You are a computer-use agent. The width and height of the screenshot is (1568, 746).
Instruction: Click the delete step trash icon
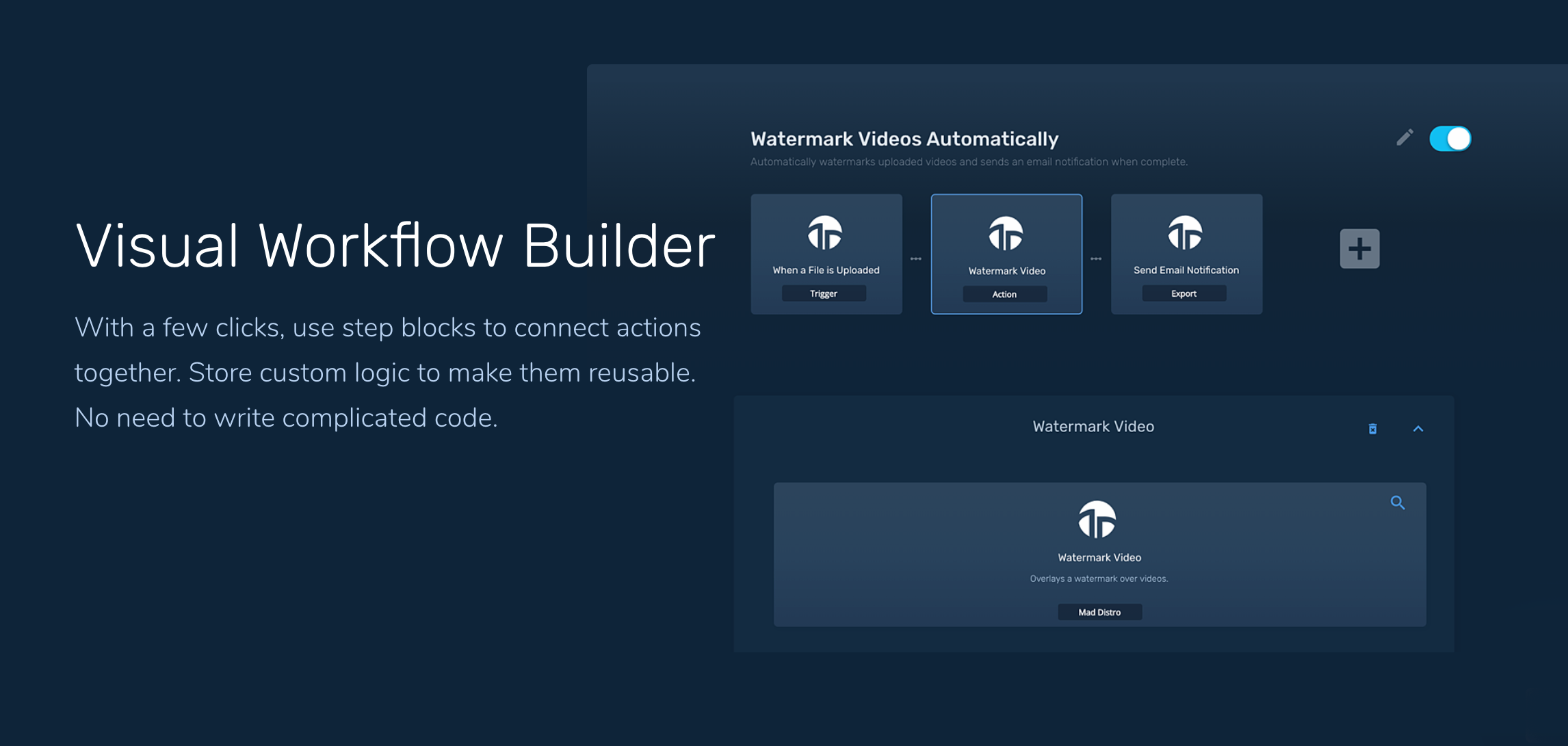coord(1372,429)
